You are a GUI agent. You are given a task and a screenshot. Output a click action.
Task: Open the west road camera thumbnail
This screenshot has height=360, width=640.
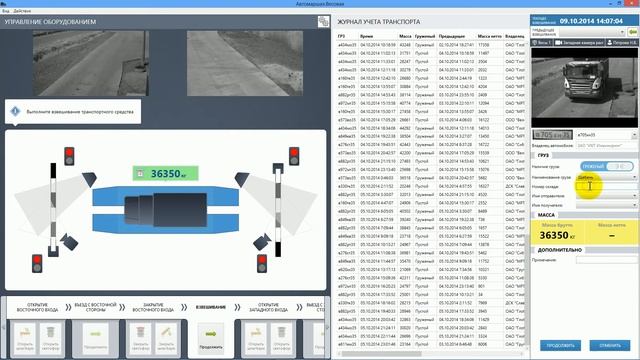coord(245,63)
